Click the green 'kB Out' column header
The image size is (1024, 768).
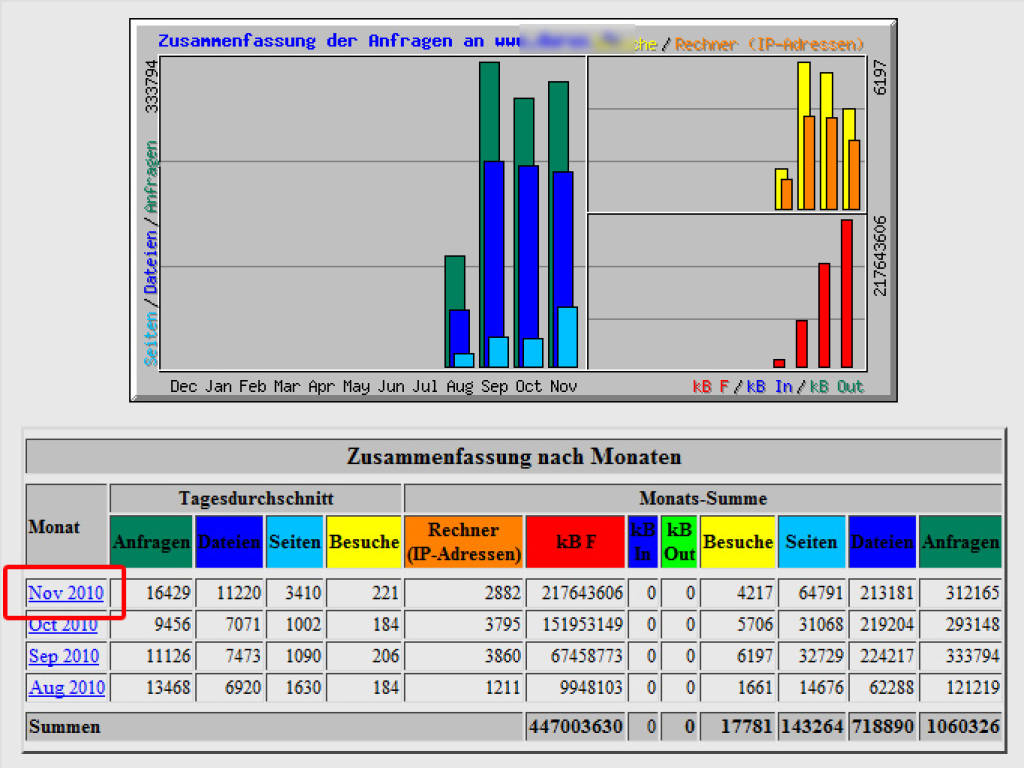(679, 542)
